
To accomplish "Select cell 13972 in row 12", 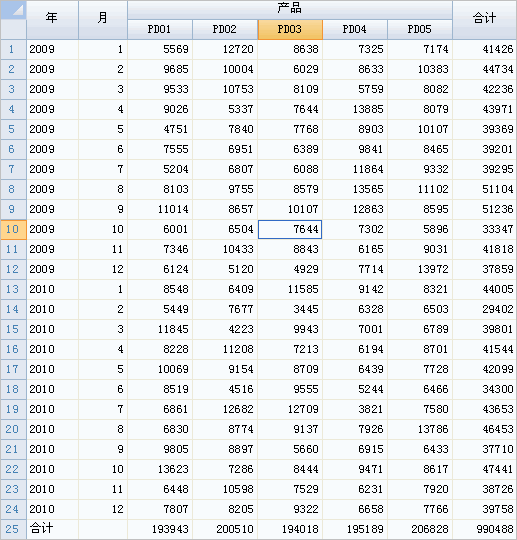I will tap(420, 269).
